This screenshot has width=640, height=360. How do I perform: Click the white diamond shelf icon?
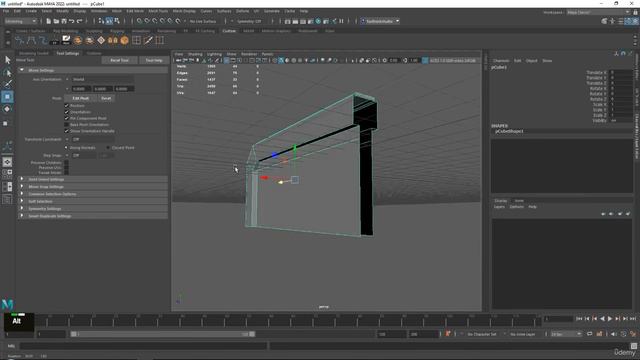click(x=101, y=40)
